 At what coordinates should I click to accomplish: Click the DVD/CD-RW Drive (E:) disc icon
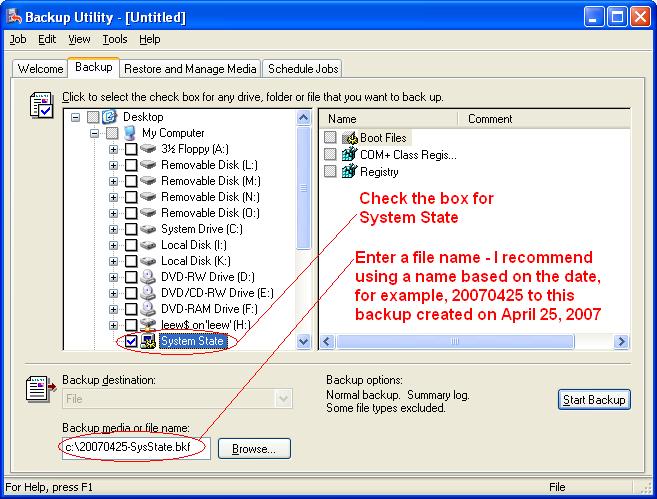[148, 292]
